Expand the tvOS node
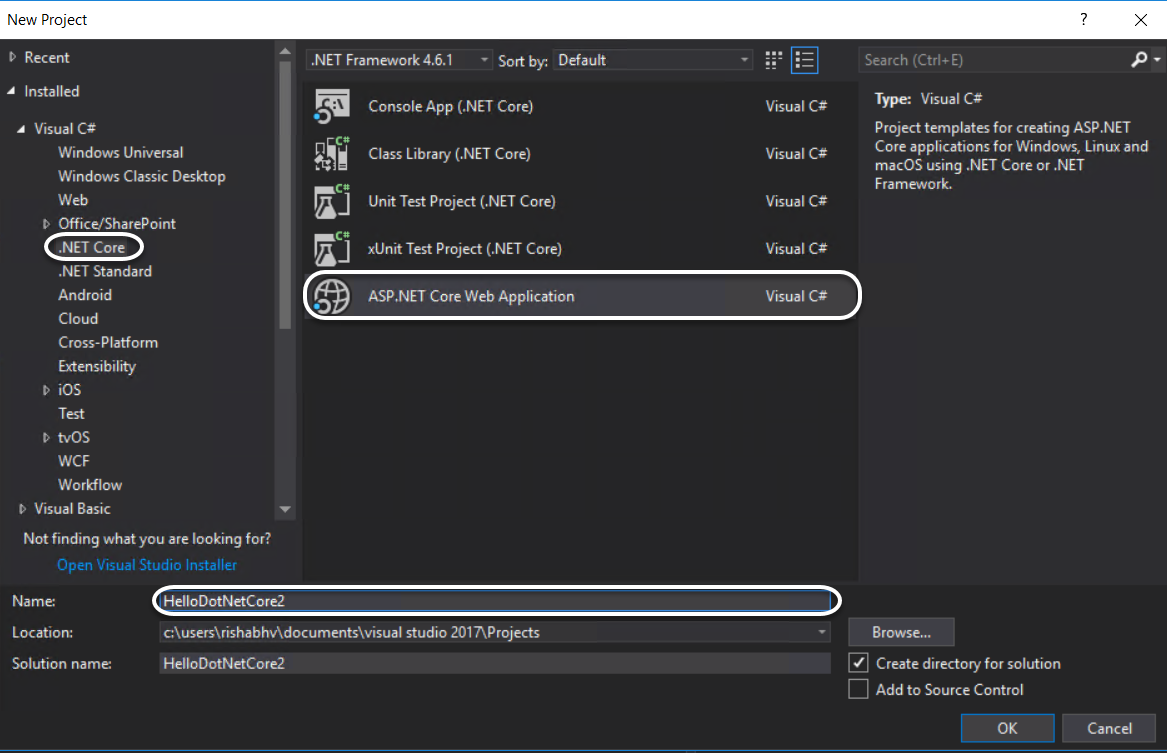Image resolution: width=1167 pixels, height=753 pixels. [46, 438]
